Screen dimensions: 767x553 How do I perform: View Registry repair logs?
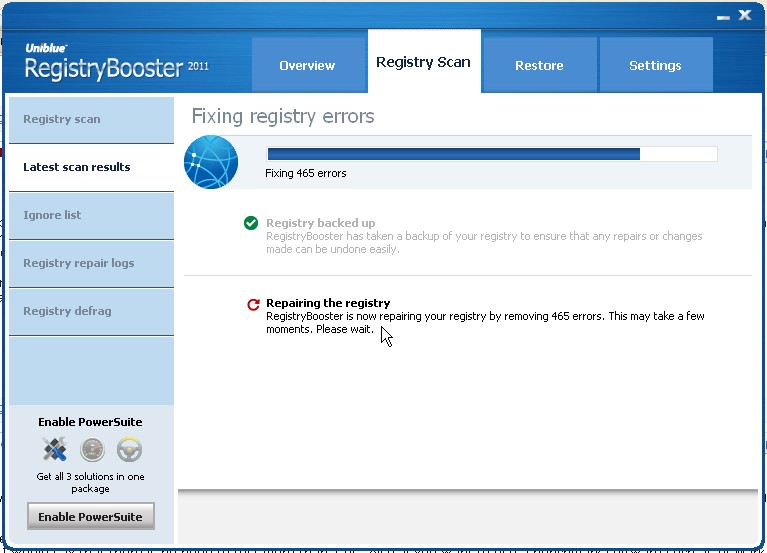(91, 263)
